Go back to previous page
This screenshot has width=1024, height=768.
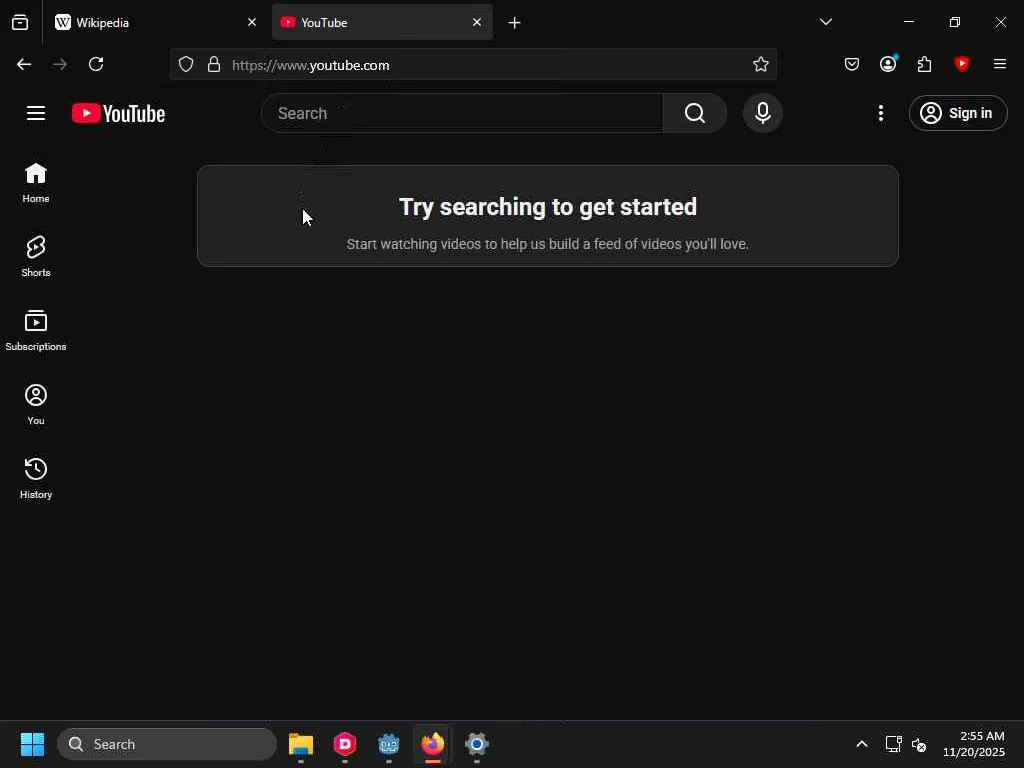24,64
